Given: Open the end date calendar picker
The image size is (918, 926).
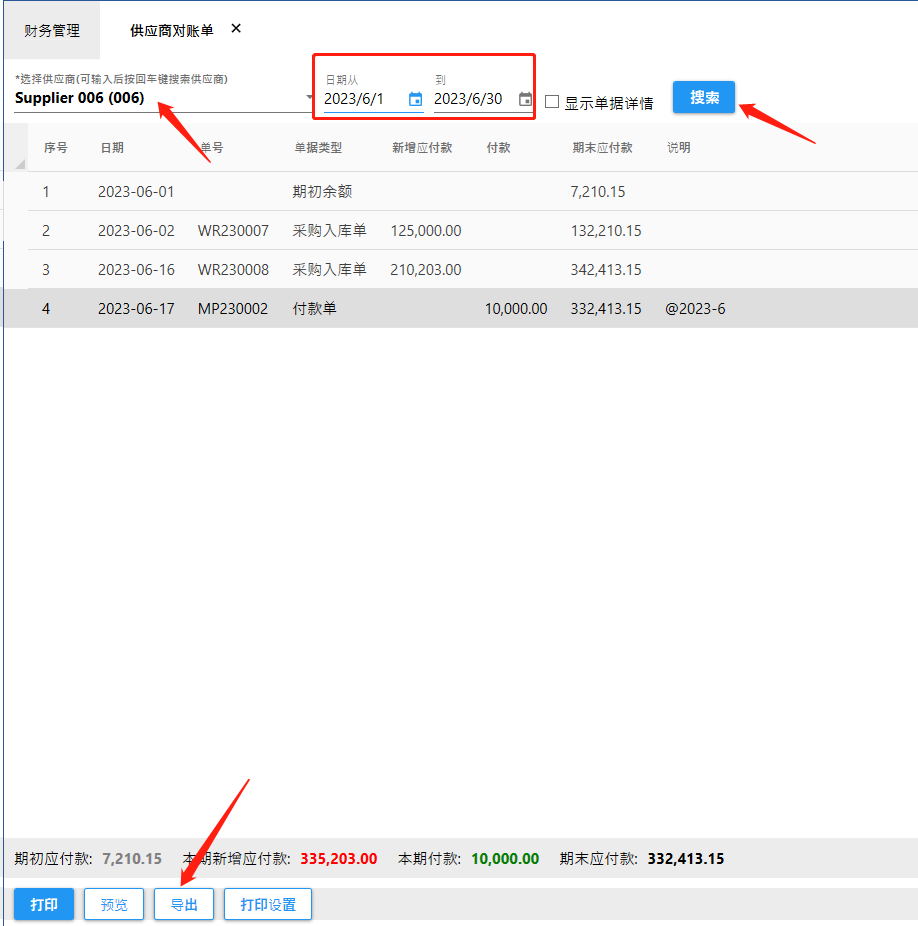Looking at the screenshot, I should [x=525, y=99].
